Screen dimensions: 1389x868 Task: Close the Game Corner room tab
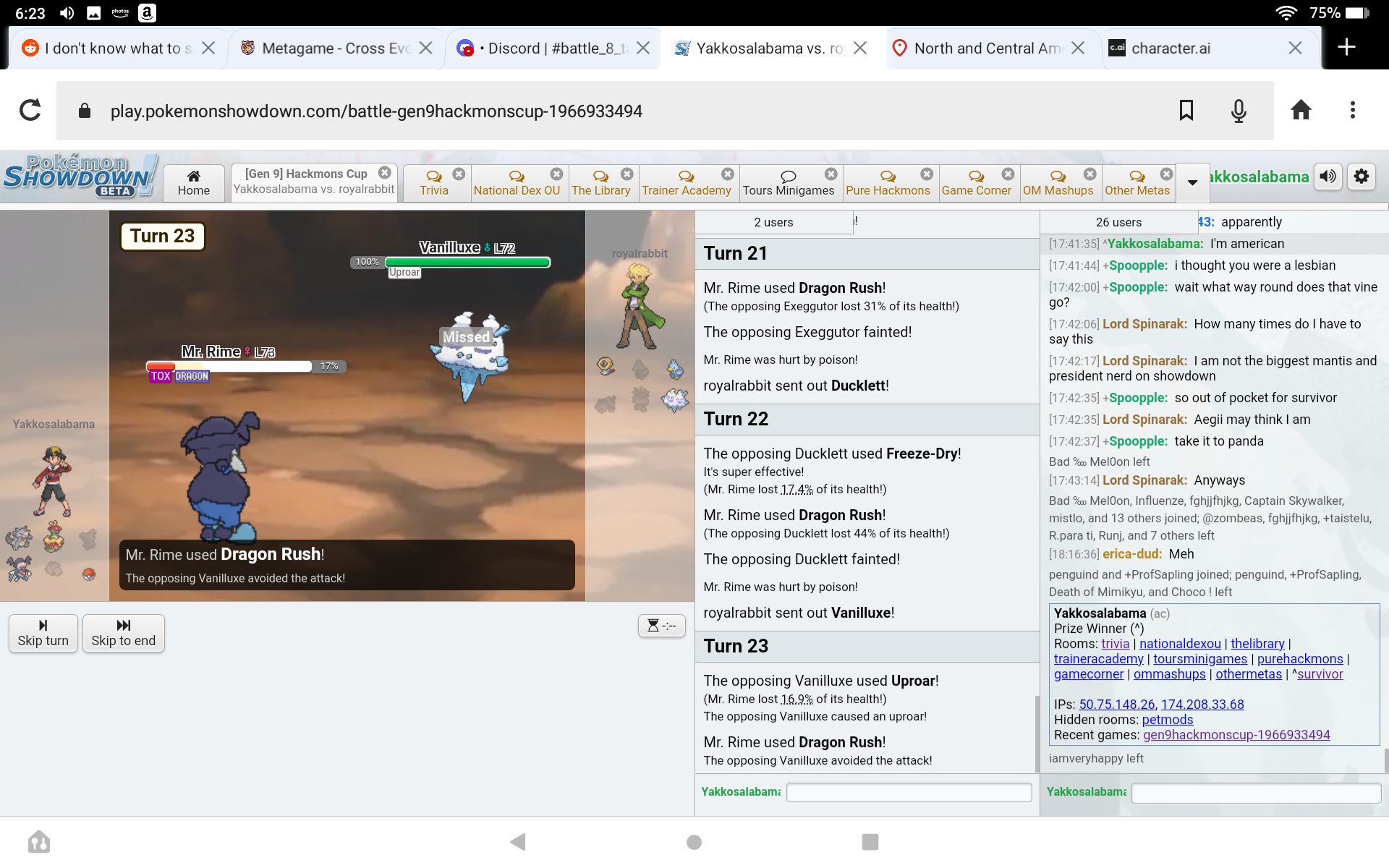[x=1008, y=174]
